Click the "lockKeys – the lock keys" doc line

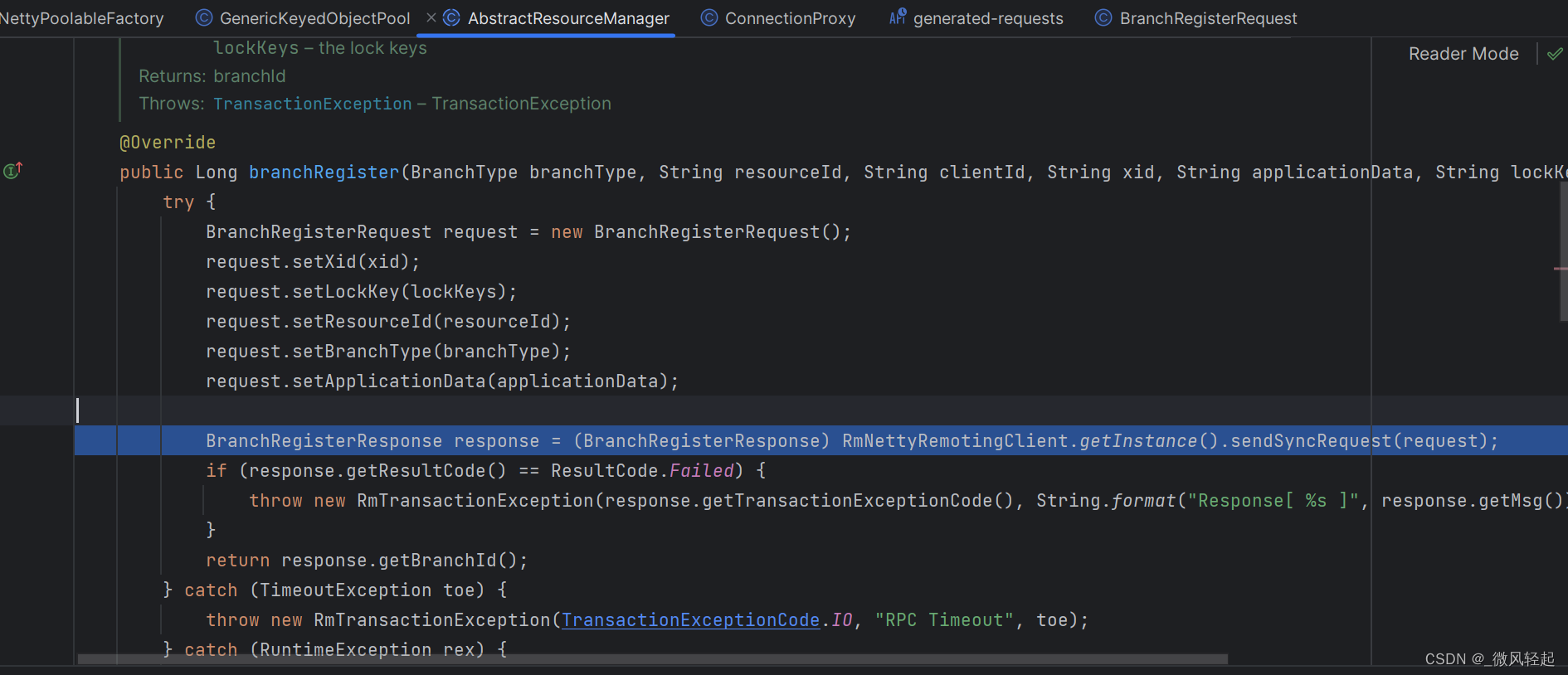(x=320, y=48)
